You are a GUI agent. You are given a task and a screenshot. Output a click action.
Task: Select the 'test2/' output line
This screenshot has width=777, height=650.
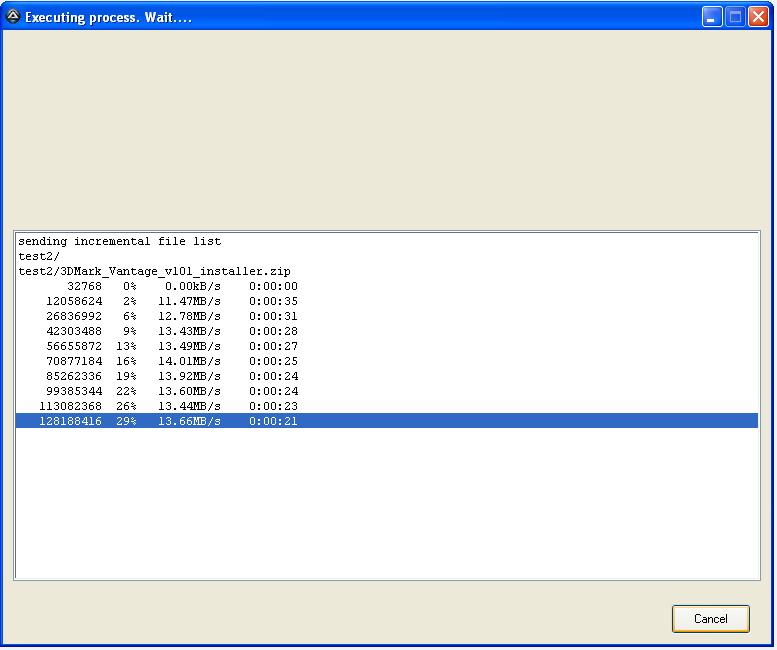(39, 257)
